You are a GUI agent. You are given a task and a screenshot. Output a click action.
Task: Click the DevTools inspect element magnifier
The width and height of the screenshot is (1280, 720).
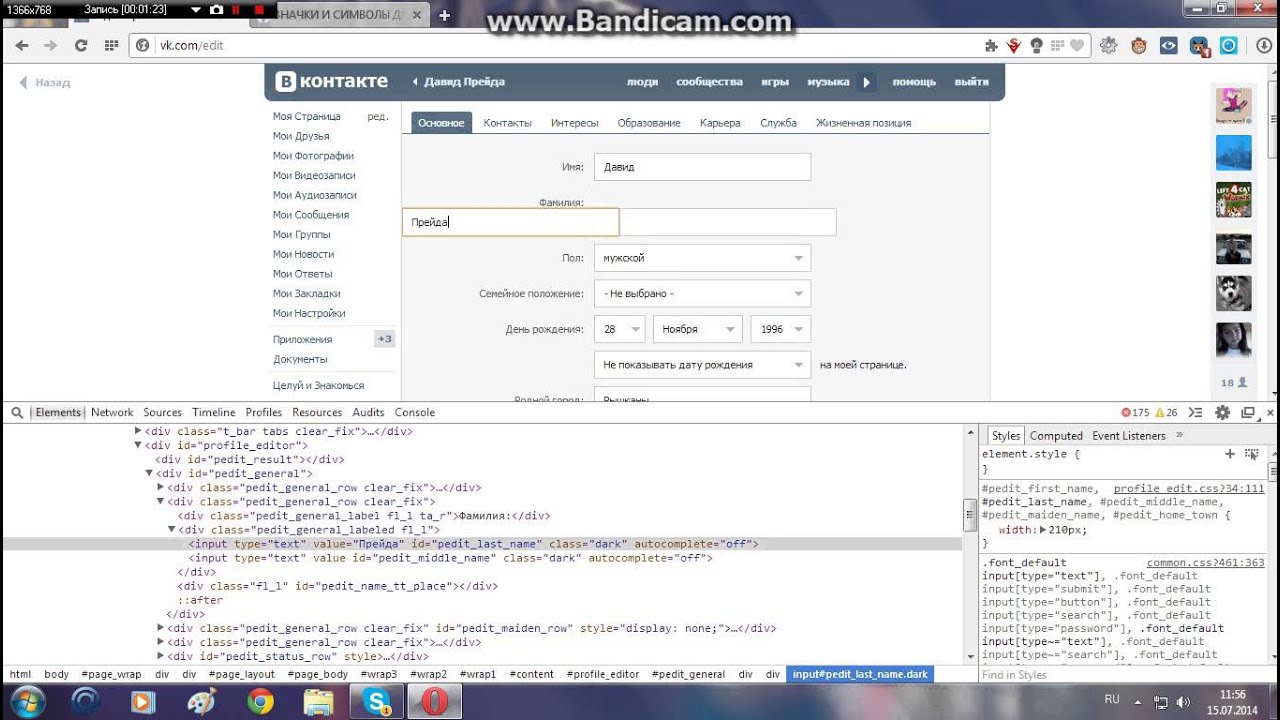(18, 412)
